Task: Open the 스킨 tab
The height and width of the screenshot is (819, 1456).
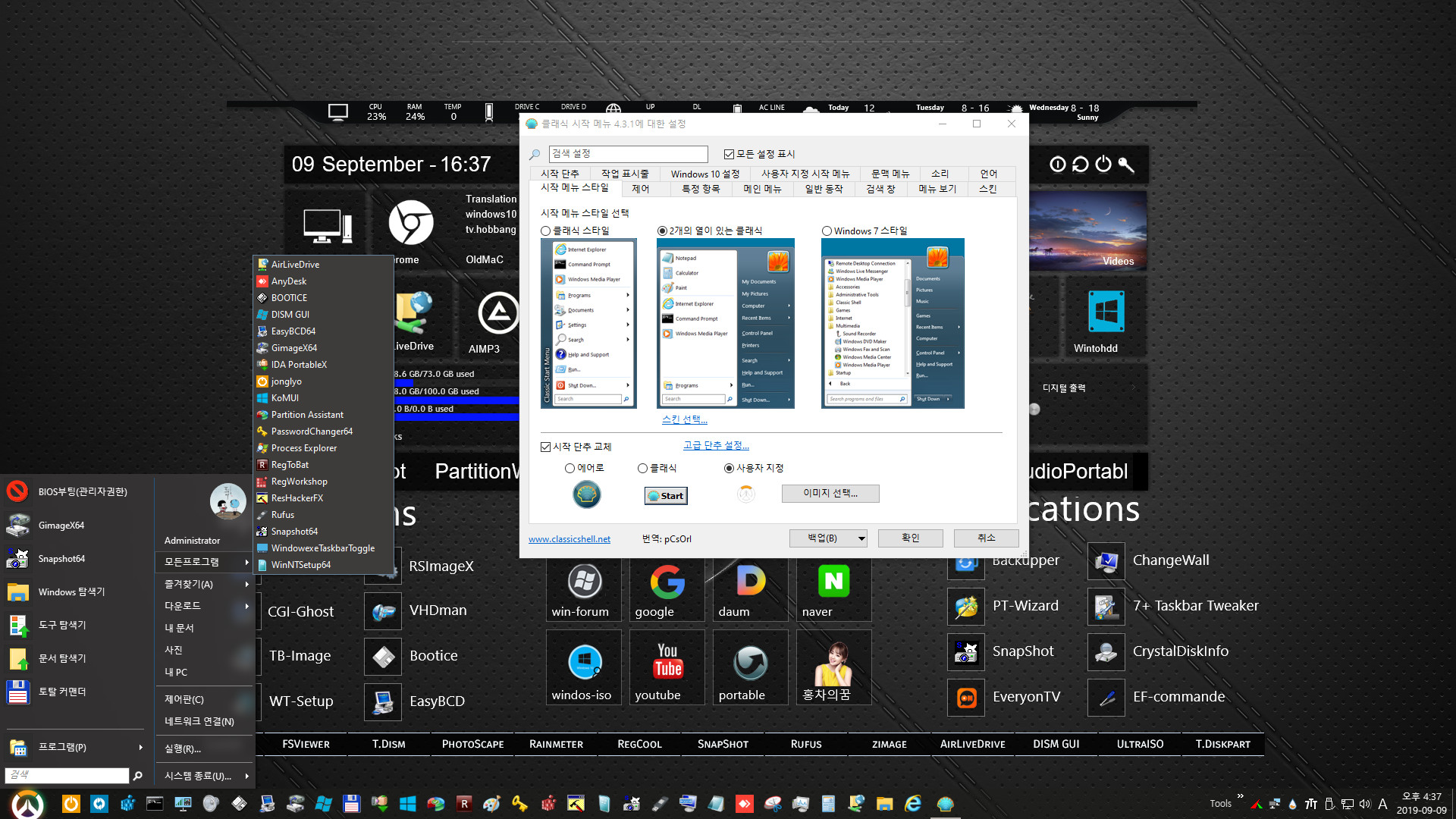Action: [987, 189]
